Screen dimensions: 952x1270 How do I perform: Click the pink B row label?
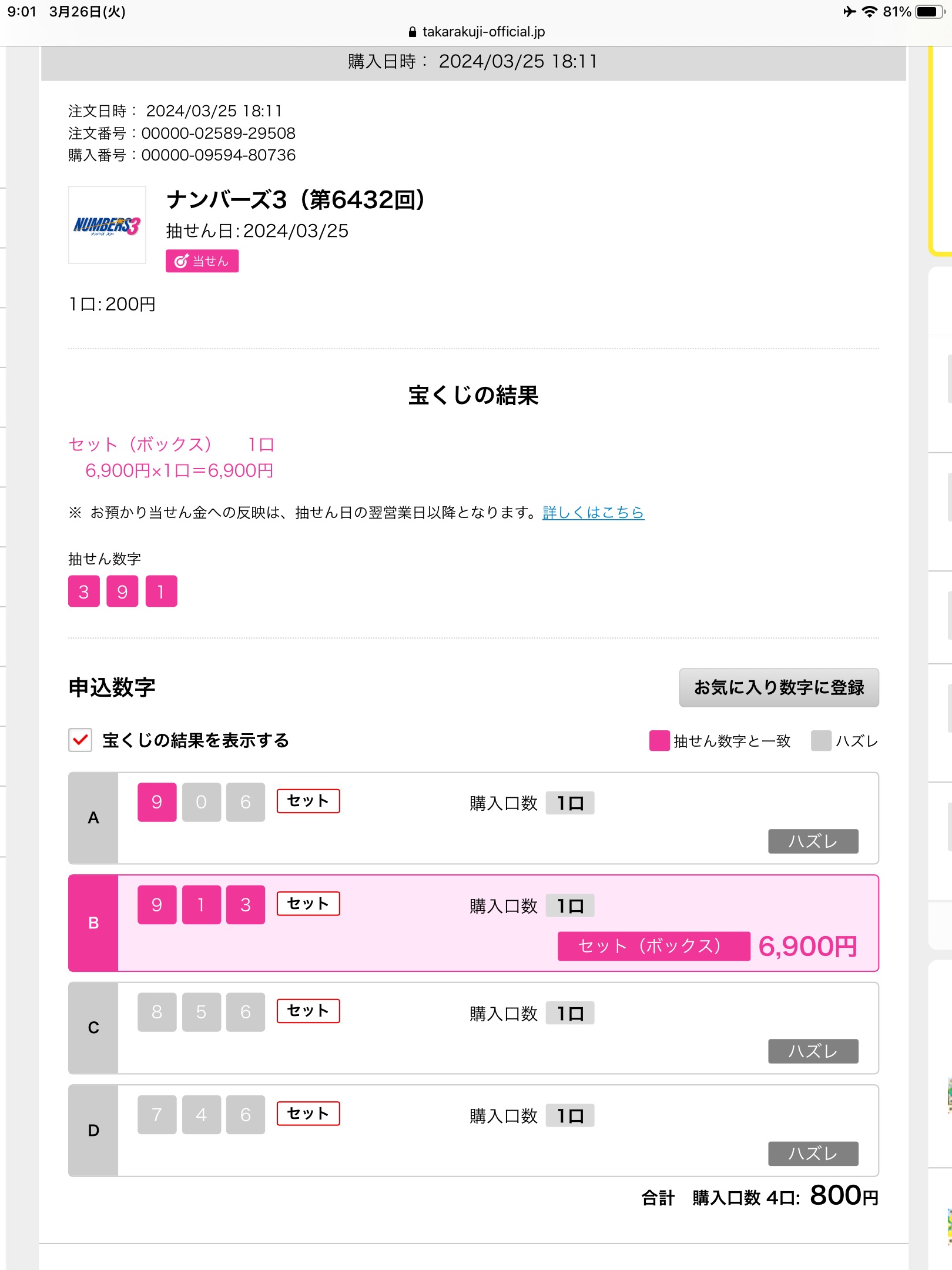pos(93,923)
